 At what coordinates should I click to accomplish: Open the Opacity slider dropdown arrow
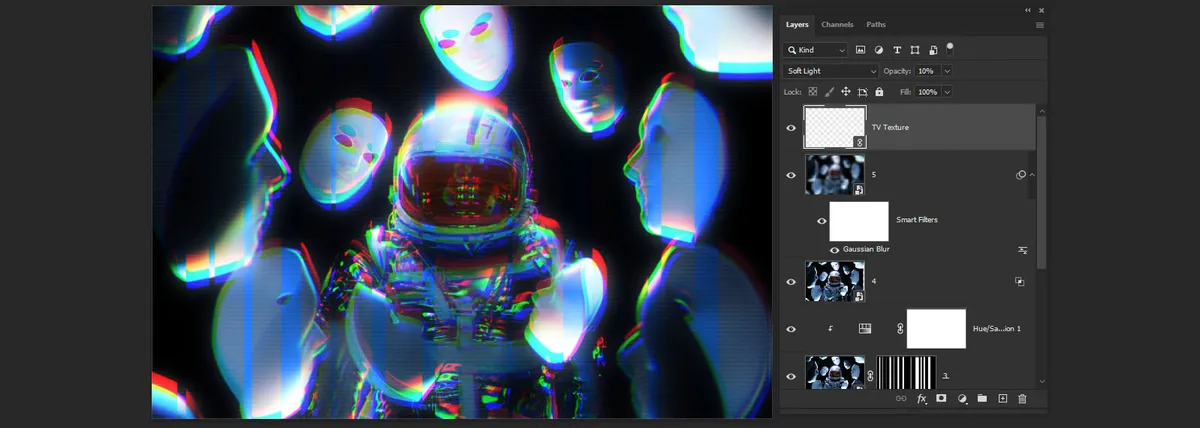(x=947, y=71)
